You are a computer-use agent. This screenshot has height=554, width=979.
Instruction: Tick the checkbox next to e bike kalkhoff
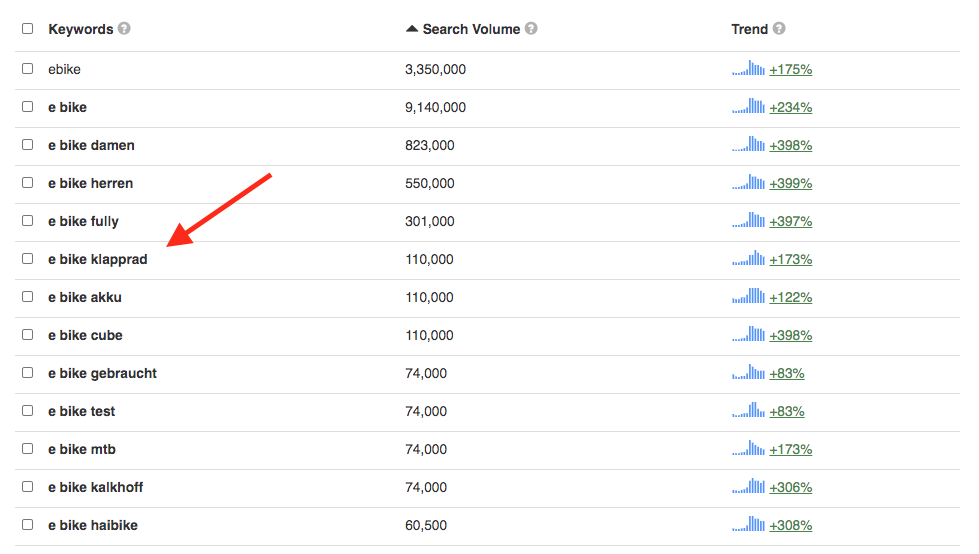[27, 487]
